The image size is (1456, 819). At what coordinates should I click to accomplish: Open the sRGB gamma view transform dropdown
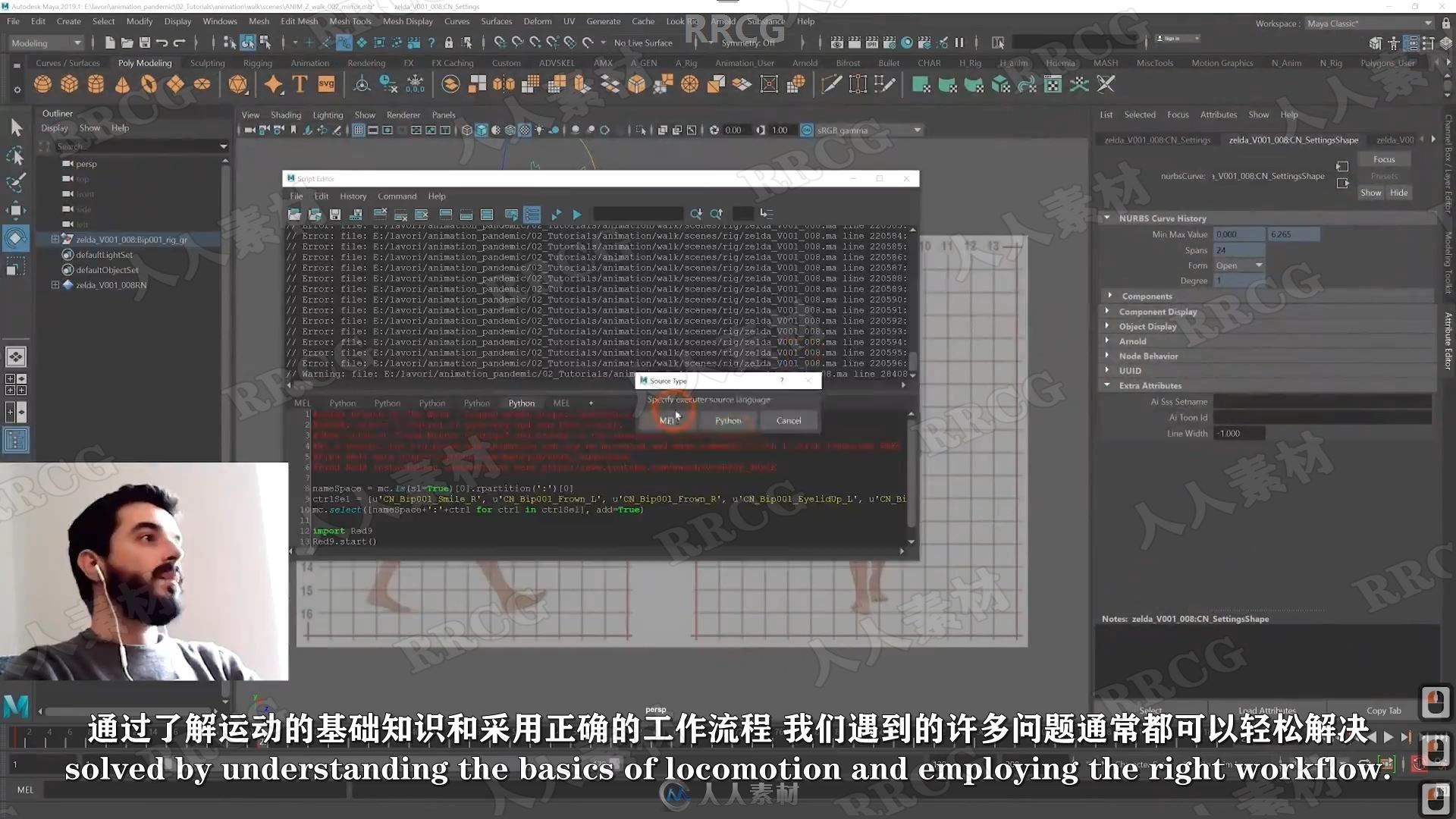point(868,130)
